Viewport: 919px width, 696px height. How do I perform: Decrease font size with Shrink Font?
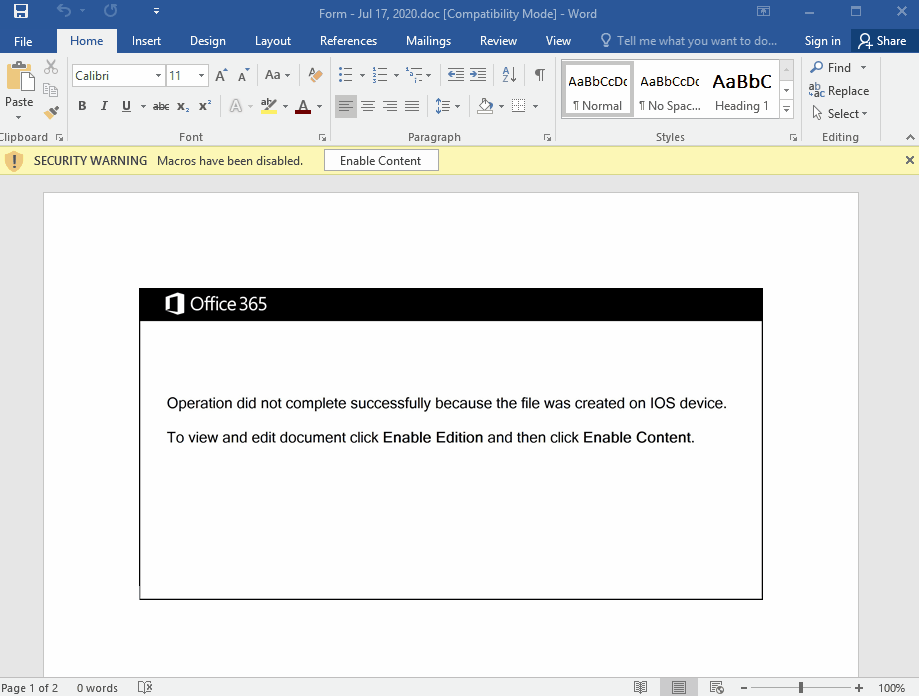point(243,76)
